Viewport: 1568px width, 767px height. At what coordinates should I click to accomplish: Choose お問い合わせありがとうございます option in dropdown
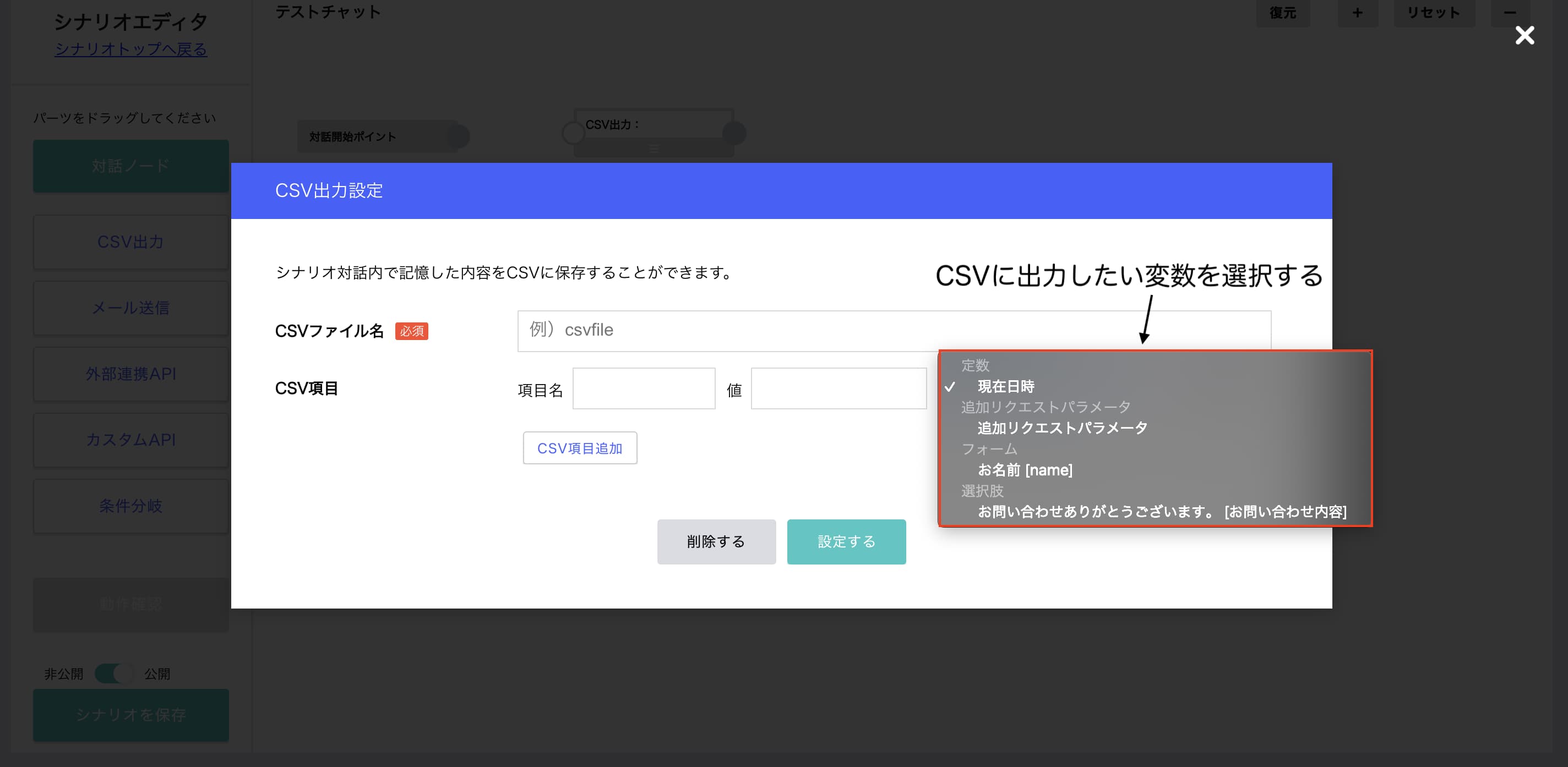1155,512
